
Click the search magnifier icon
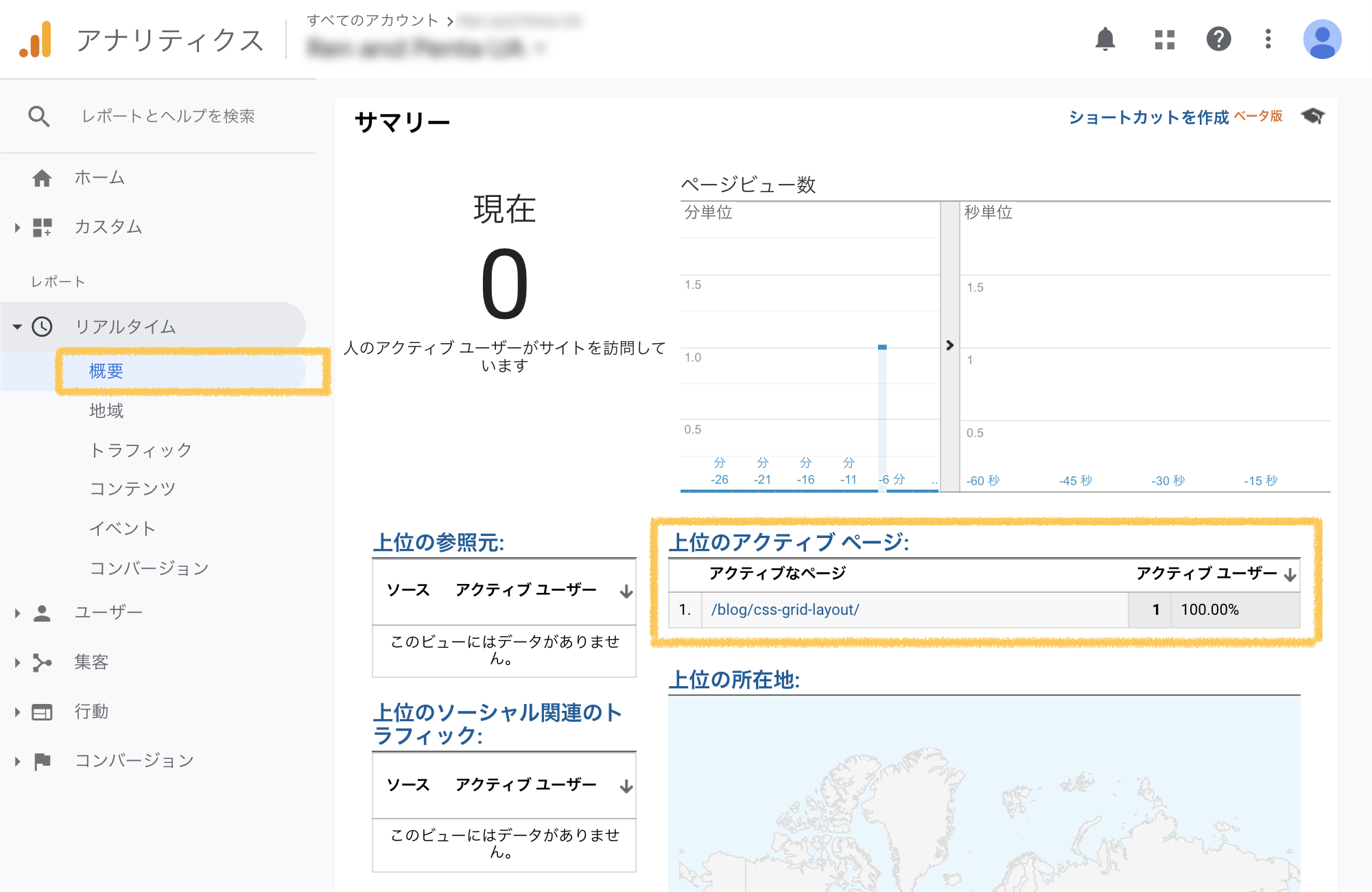click(39, 116)
